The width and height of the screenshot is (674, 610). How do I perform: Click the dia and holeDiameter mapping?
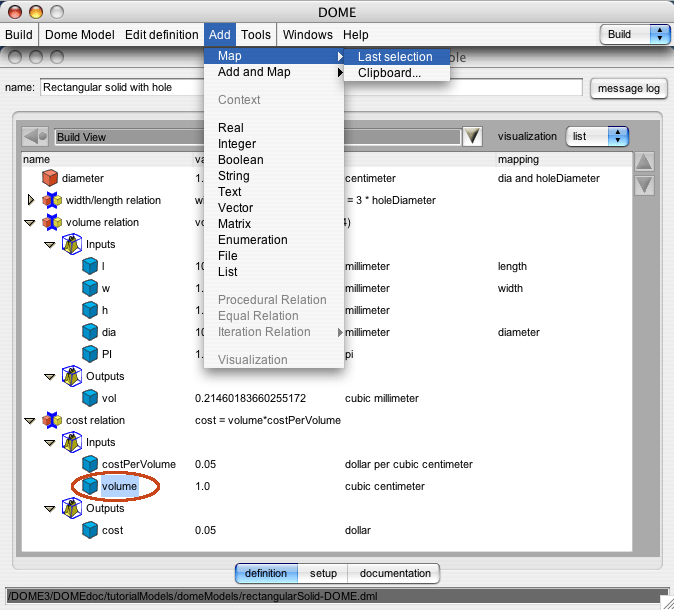[x=548, y=178]
